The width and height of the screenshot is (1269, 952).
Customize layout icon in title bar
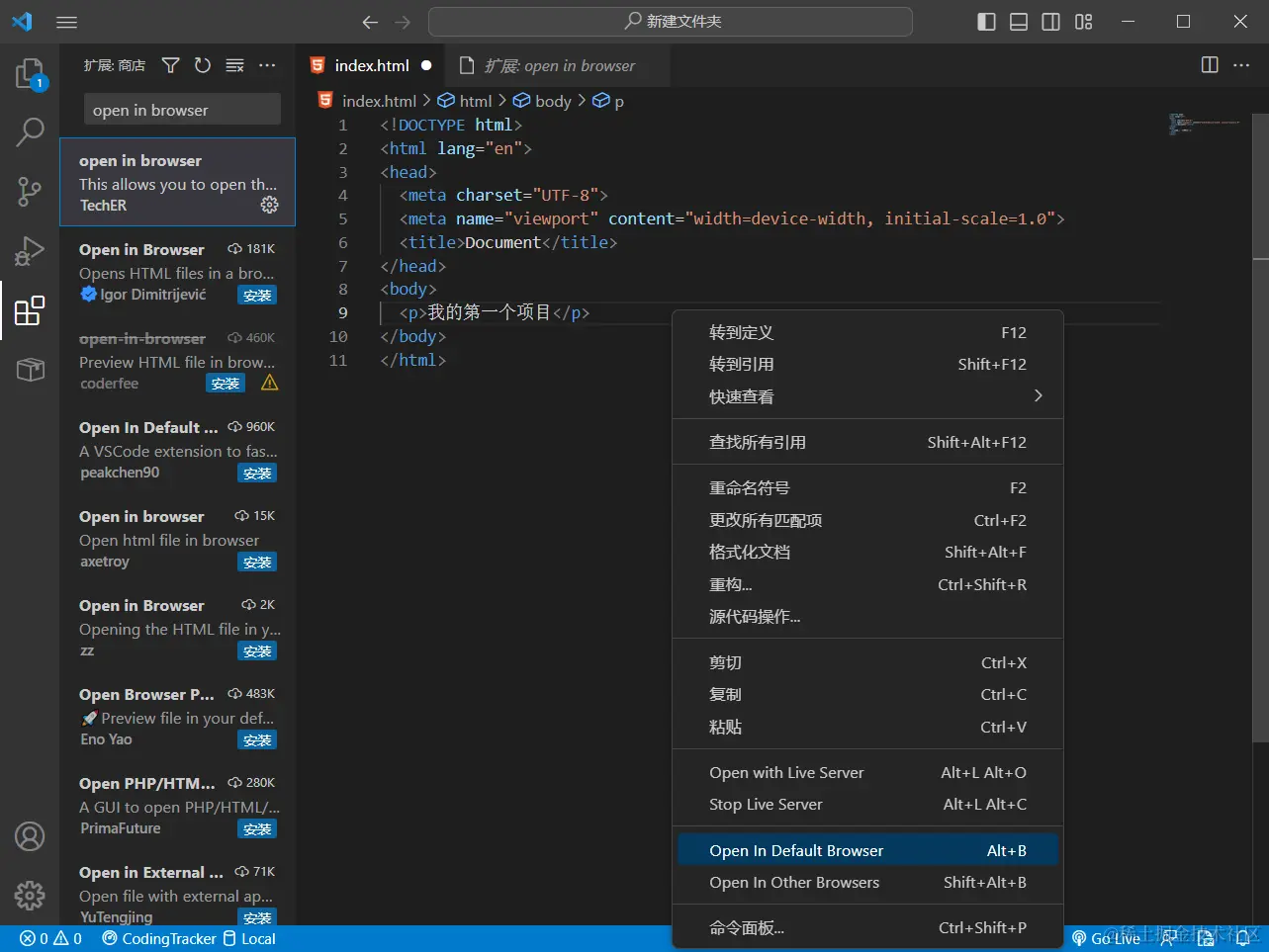1084,22
